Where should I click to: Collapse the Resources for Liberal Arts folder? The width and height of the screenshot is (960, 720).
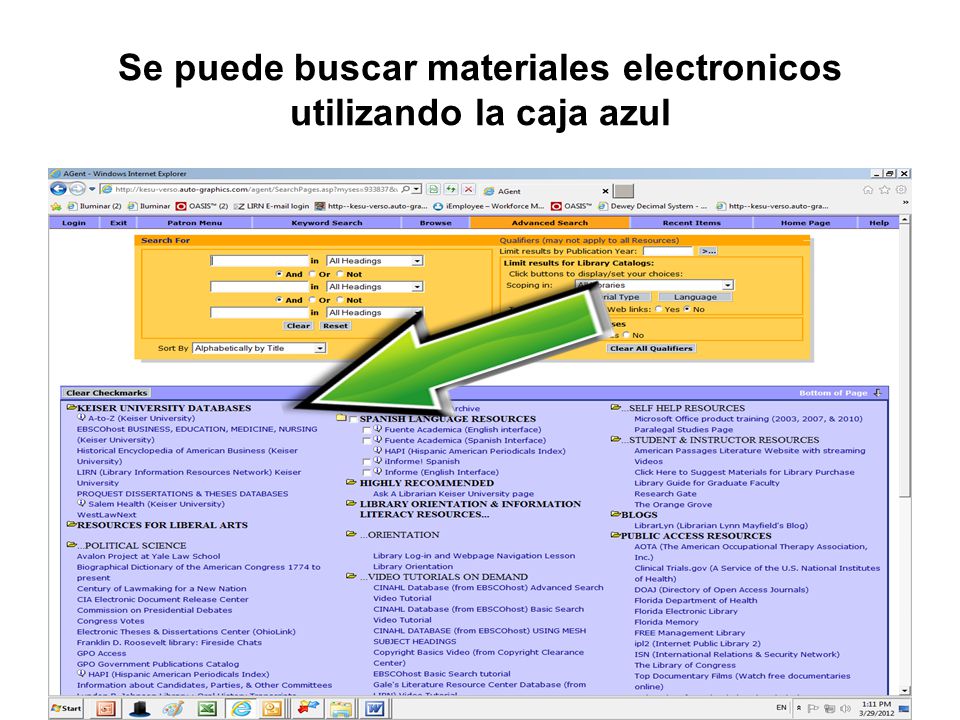[x=71, y=525]
